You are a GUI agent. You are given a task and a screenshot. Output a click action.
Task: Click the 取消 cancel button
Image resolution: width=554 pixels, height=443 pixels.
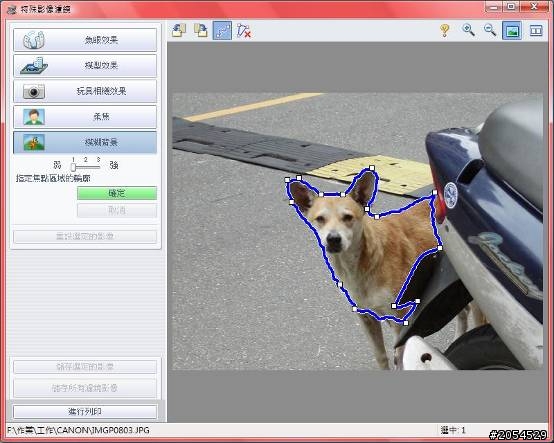(117, 211)
